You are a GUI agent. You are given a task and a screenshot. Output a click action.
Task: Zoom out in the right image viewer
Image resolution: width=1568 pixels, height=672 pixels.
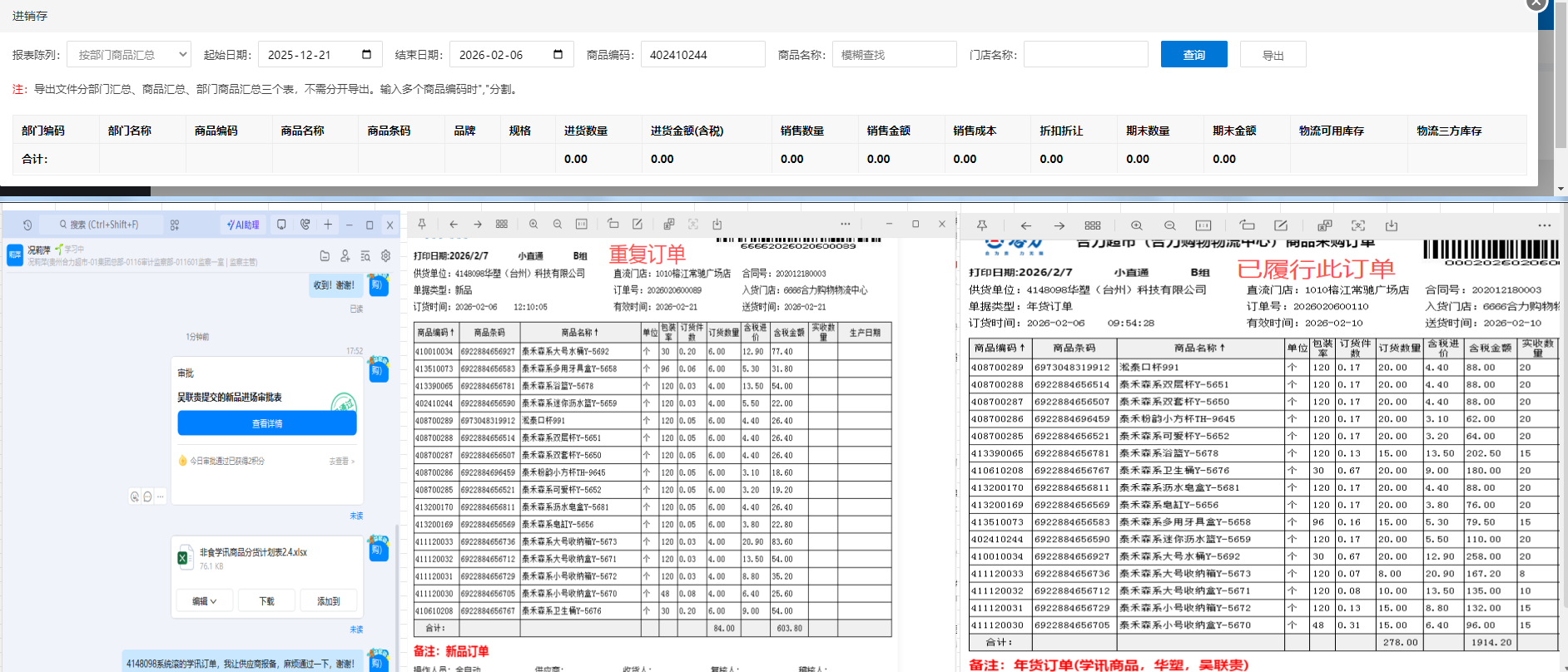click(1169, 225)
